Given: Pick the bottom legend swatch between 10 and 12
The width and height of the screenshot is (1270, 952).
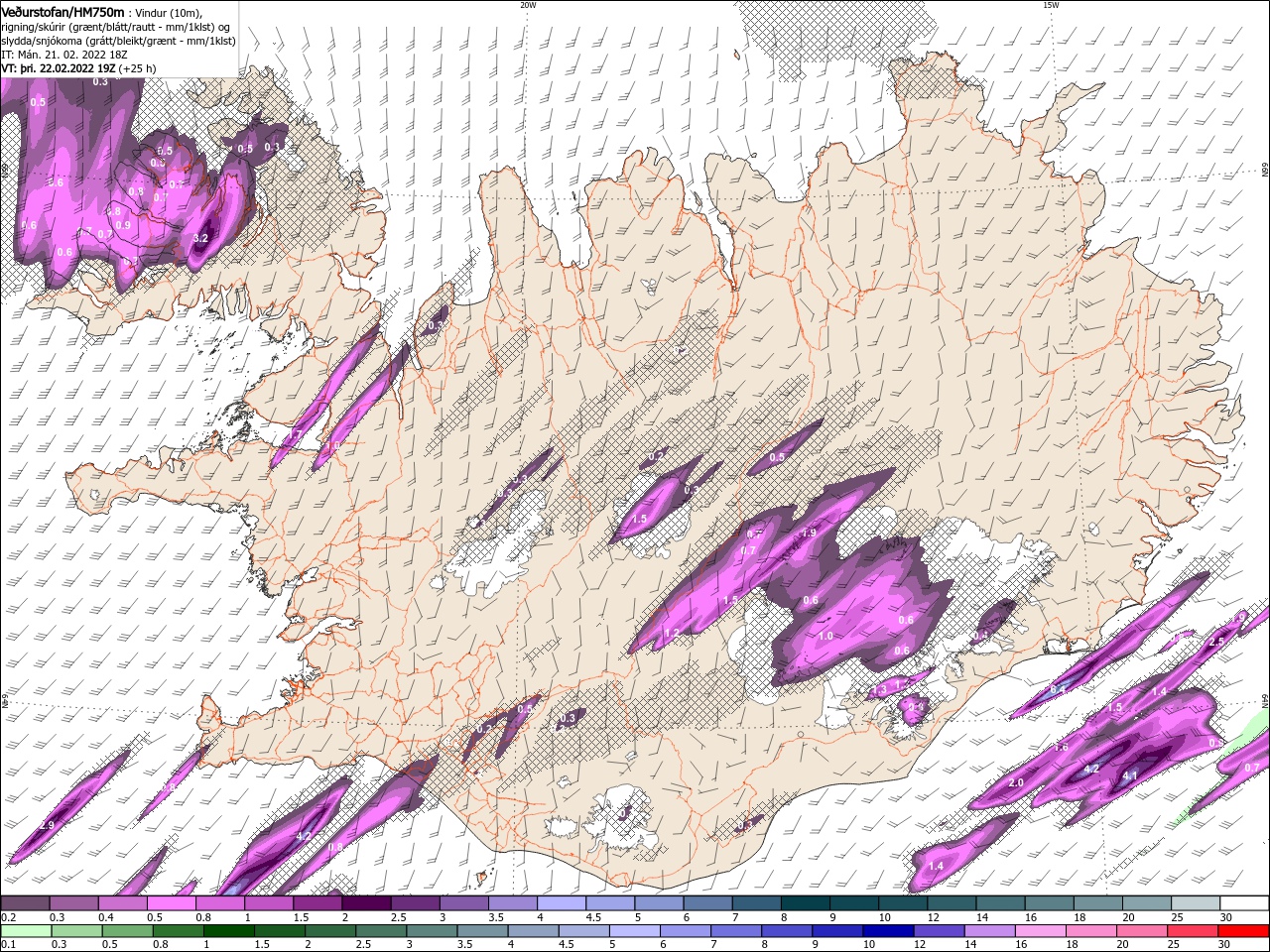Looking at the screenshot, I should point(888,931).
